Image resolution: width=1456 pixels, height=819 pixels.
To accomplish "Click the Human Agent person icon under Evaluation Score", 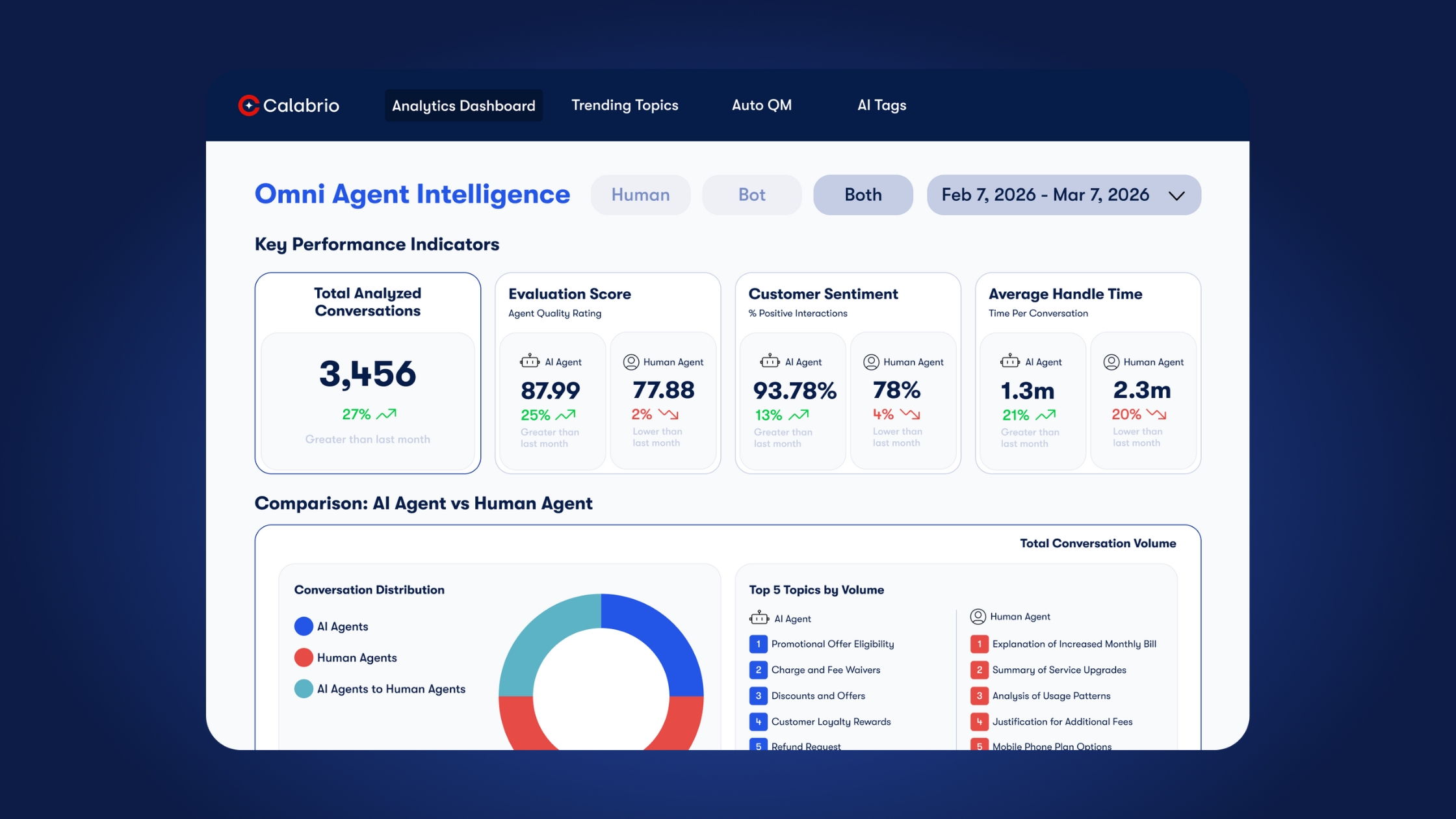I will [x=630, y=362].
